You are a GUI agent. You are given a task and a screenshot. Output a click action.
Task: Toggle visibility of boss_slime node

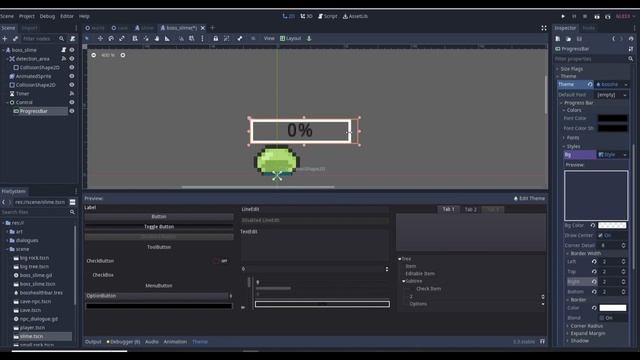tap(72, 50)
